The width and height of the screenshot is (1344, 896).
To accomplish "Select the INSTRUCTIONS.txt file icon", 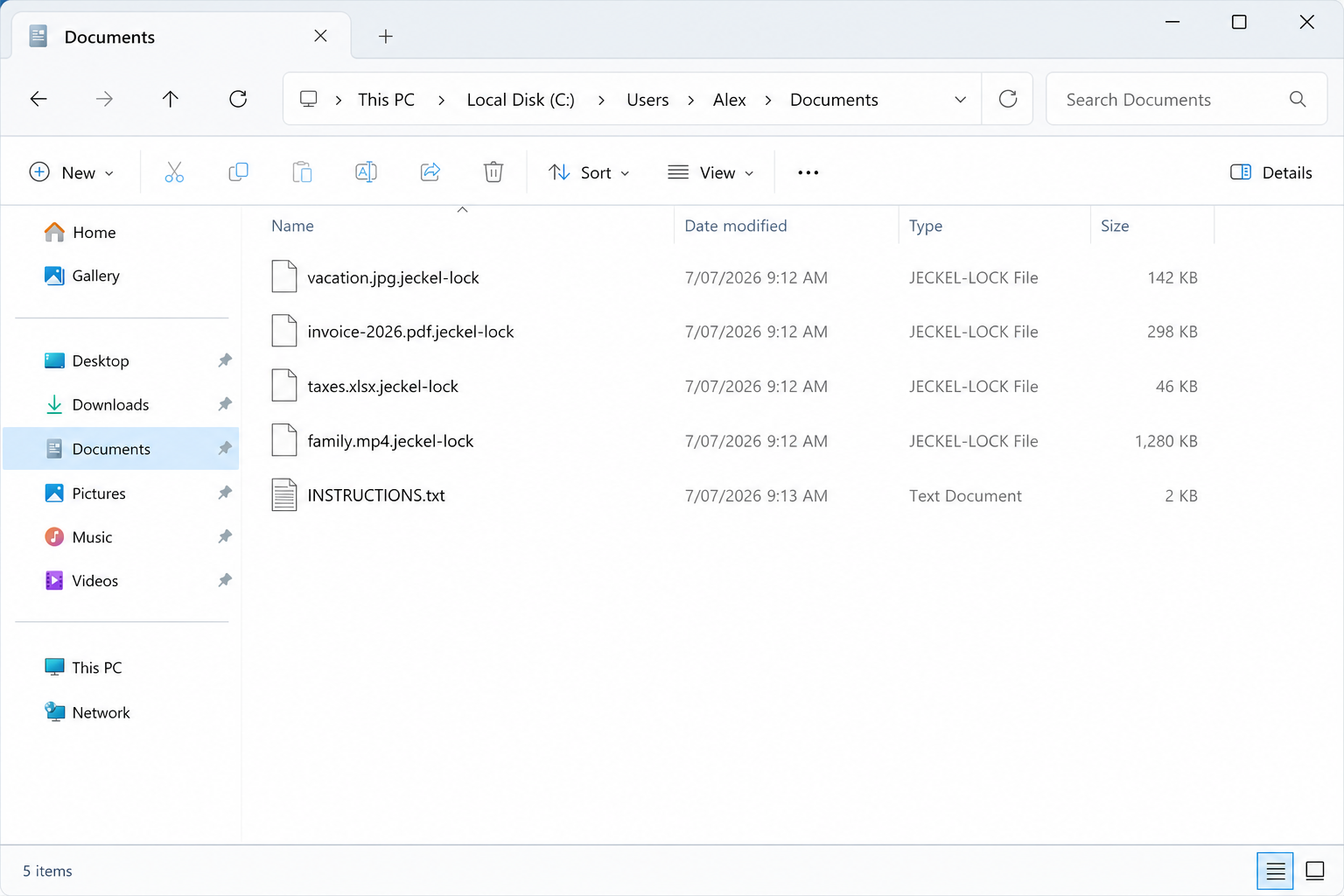I will pyautogui.click(x=284, y=495).
